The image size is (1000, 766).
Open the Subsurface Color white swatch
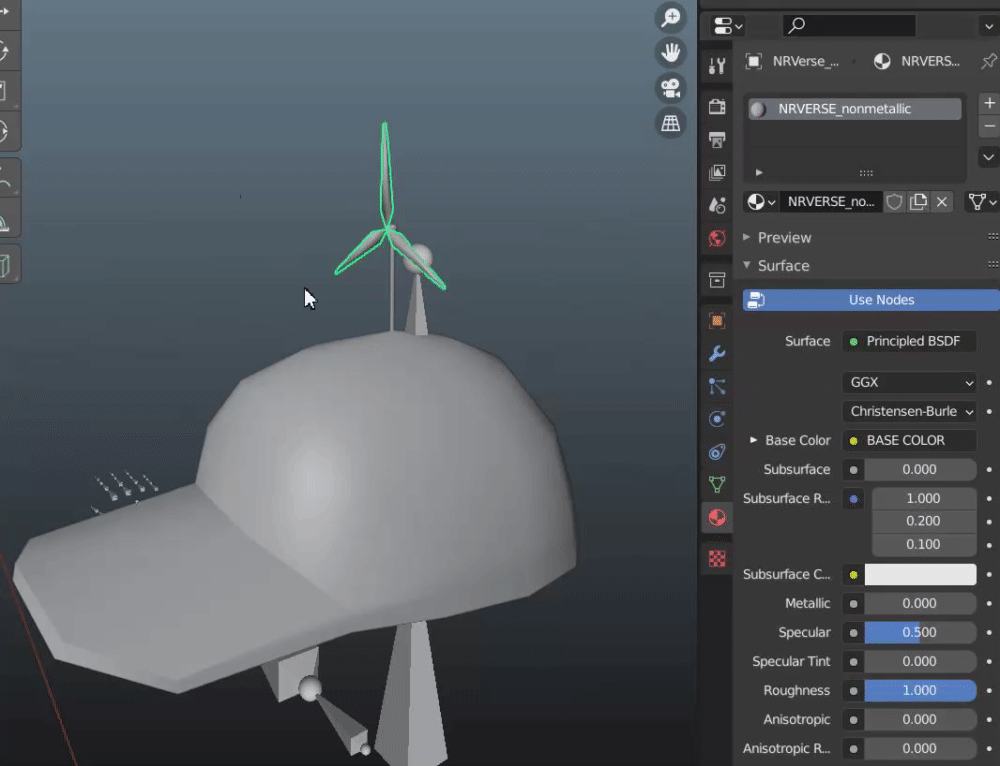920,575
